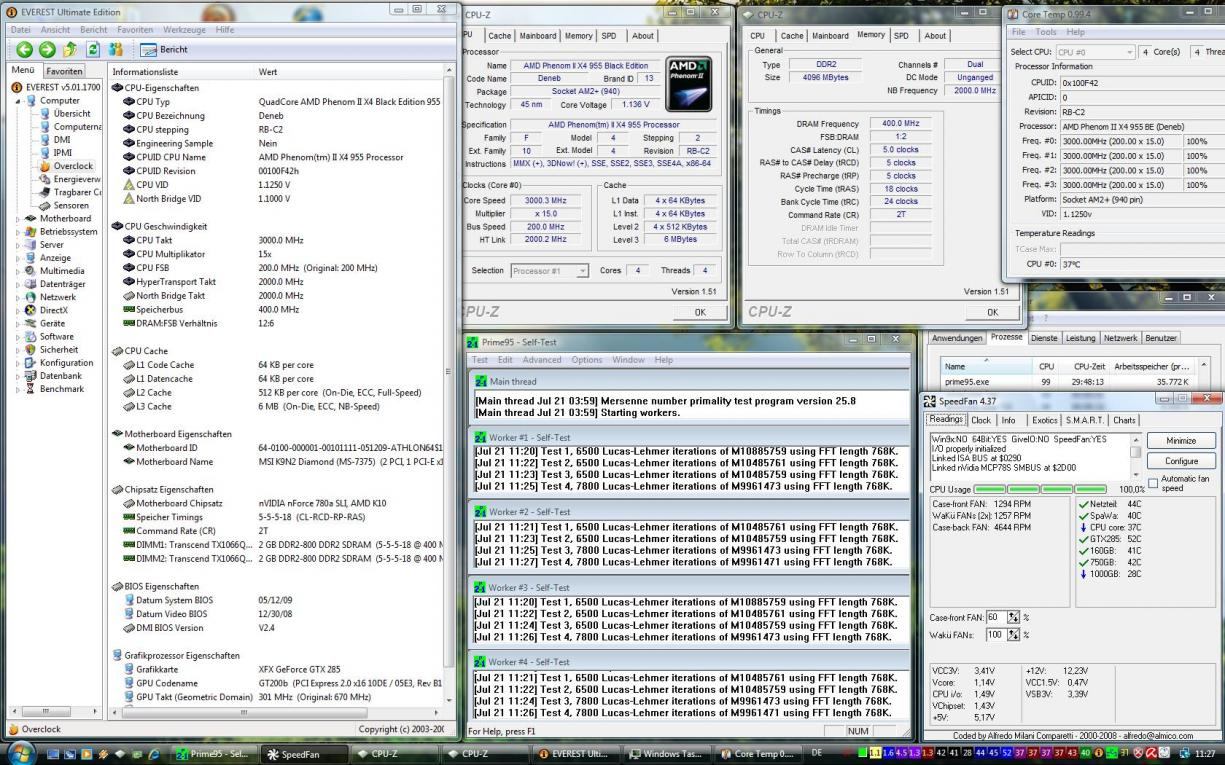Image resolution: width=1225 pixels, height=765 pixels.
Task: Open the Select CPU dropdown in Core Temp
Action: [1095, 52]
